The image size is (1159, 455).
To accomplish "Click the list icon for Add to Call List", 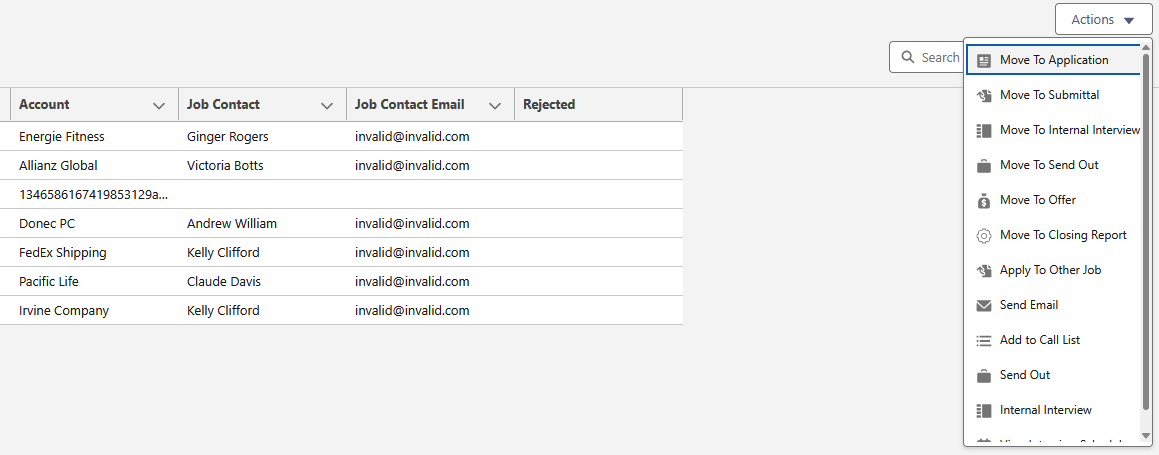I will [983, 341].
